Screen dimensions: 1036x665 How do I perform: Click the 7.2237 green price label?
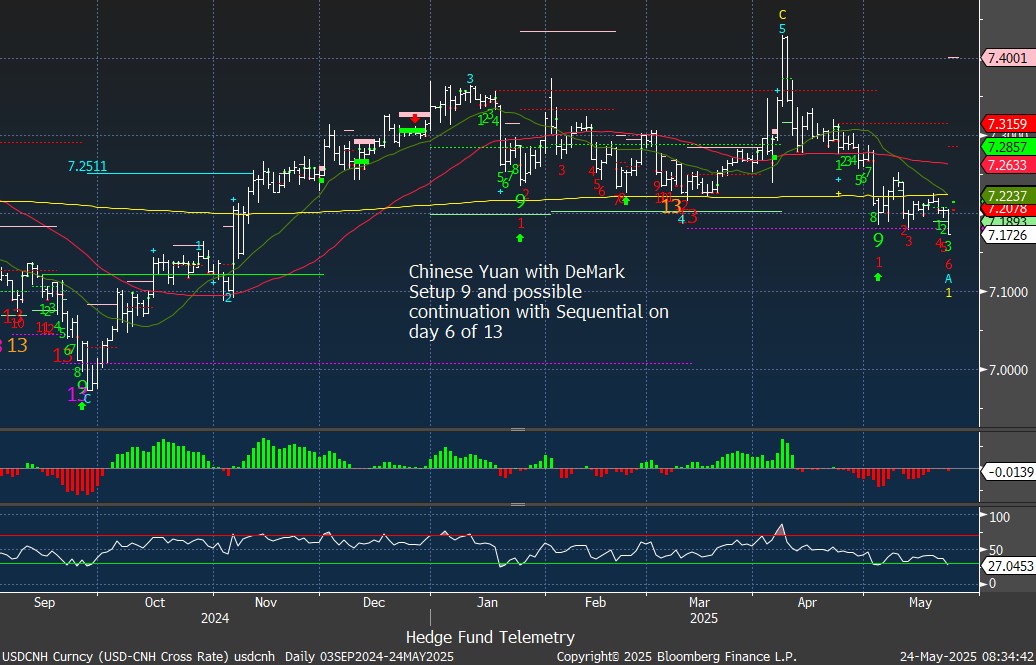1007,196
